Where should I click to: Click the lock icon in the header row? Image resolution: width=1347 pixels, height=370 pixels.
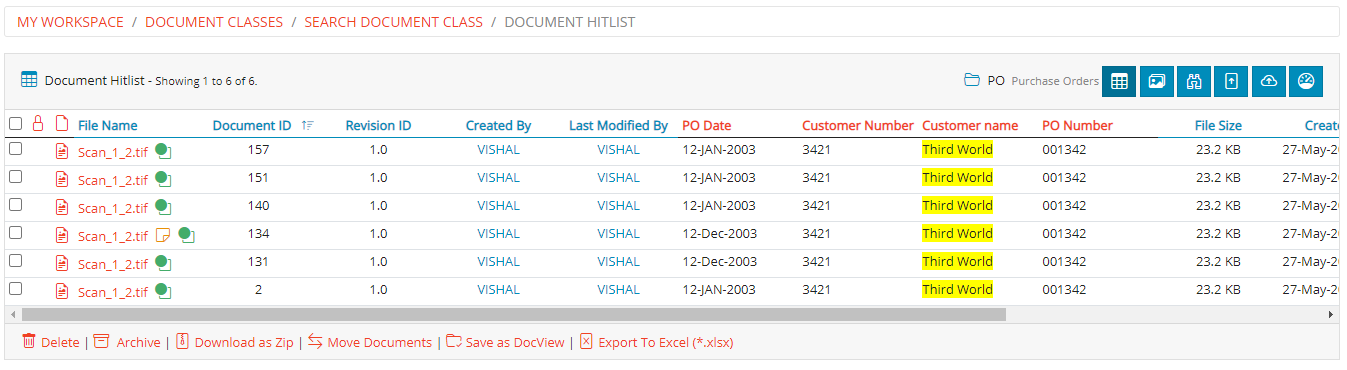pyautogui.click(x=38, y=124)
